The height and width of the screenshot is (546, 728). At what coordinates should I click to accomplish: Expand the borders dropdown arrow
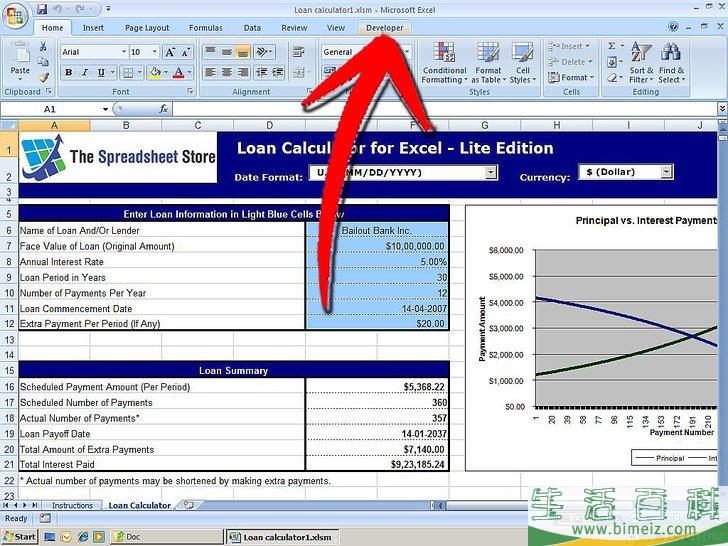pyautogui.click(x=141, y=72)
